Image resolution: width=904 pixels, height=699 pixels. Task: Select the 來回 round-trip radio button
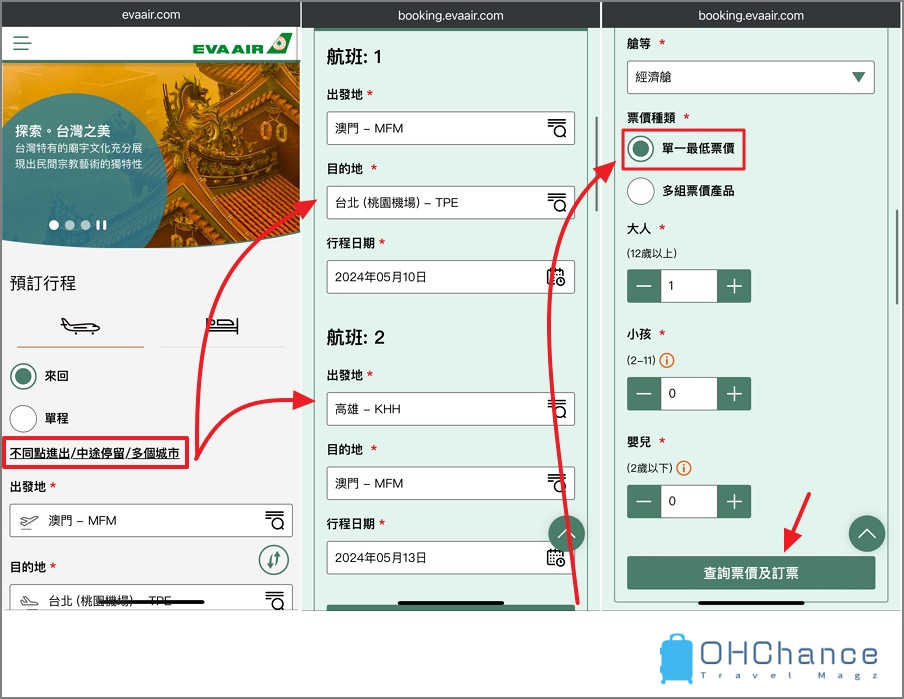click(23, 377)
